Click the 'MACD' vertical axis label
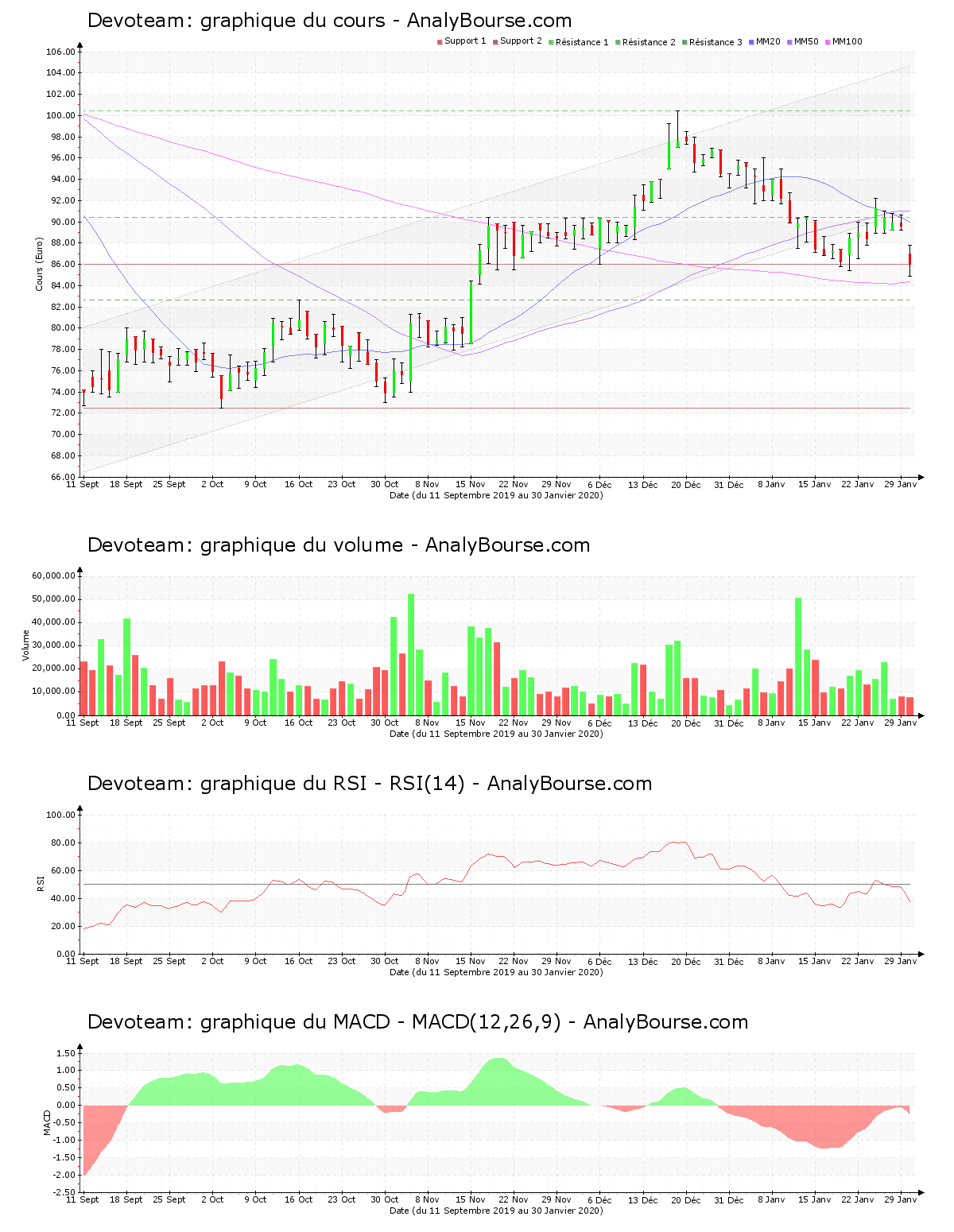The image size is (954, 1232). (x=47, y=1122)
